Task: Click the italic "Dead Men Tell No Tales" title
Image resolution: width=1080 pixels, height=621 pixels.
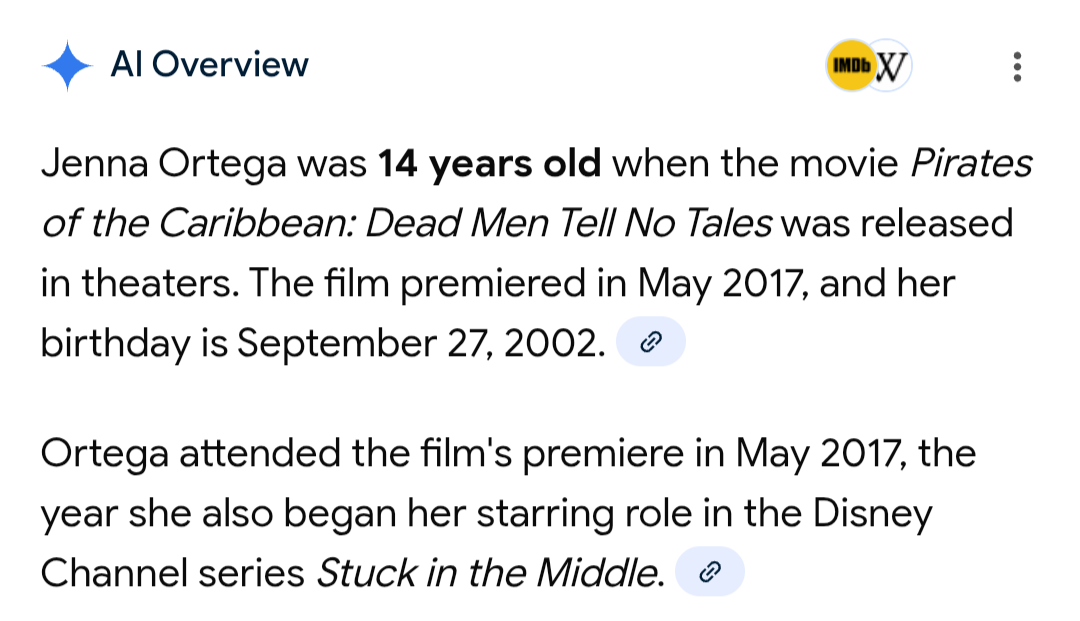Action: 568,223
